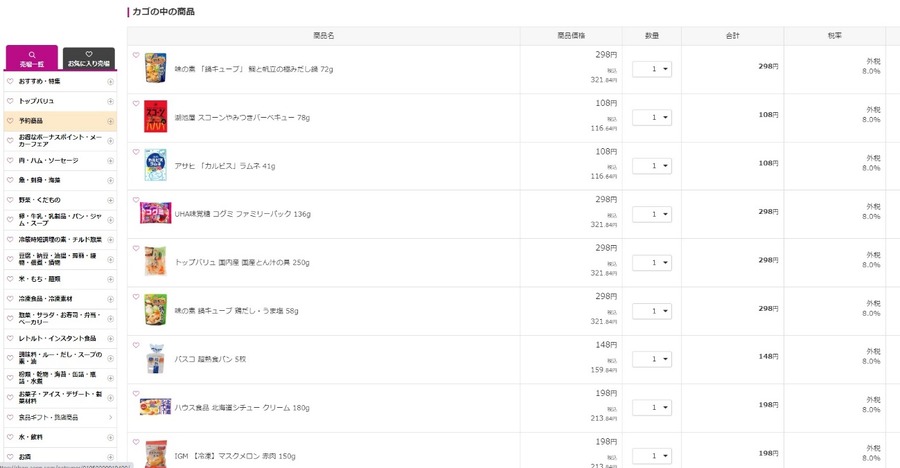Open quantity dropdown for IGM マスクメロン
This screenshot has width=900, height=468.
(652, 456)
